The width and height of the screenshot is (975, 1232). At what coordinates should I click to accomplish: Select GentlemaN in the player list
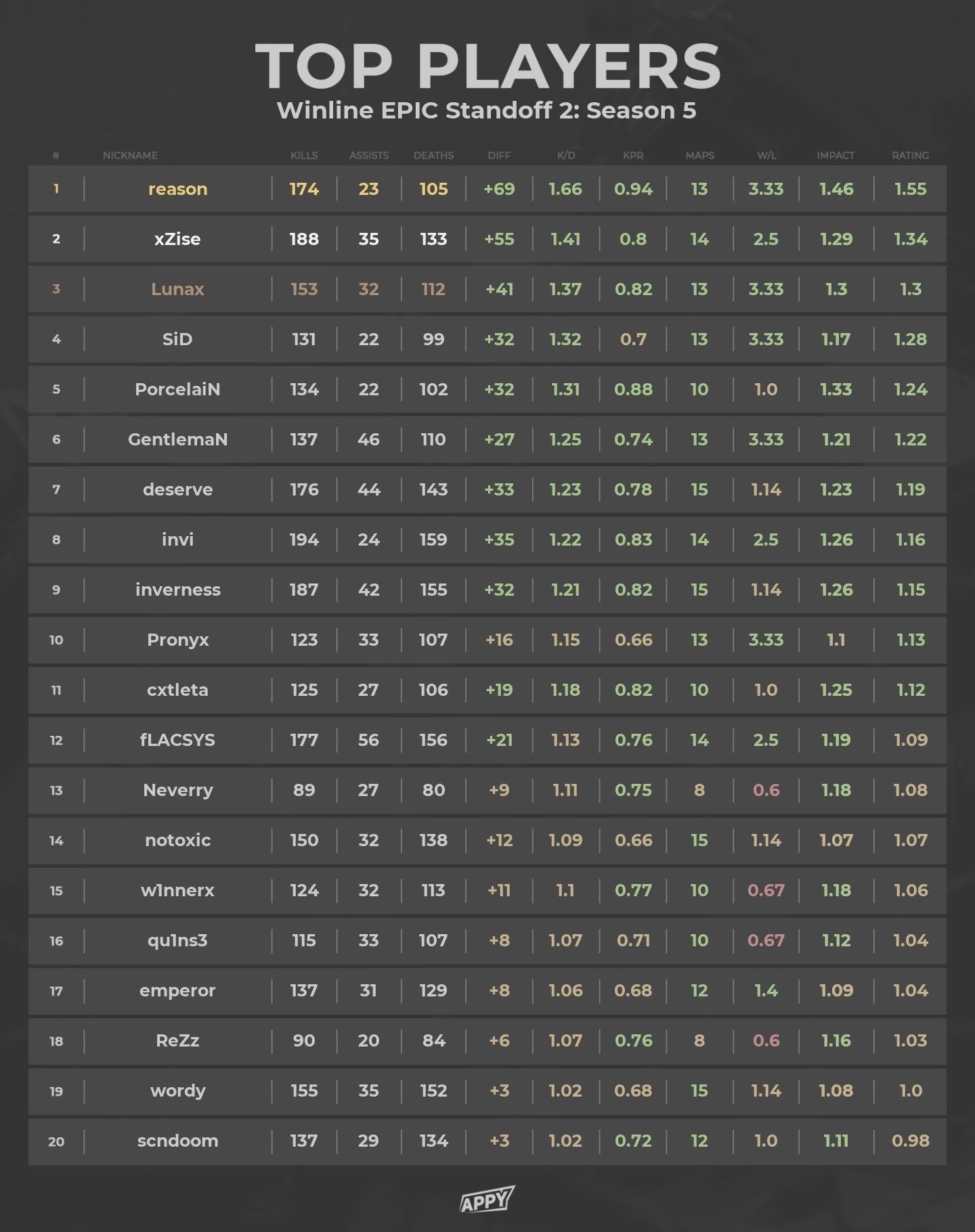pos(177,439)
